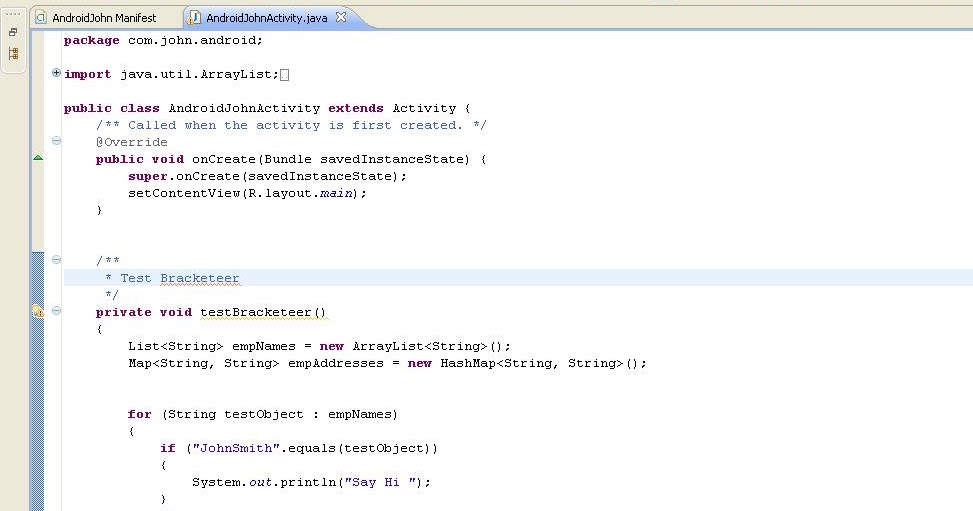
Task: Click the empAddresses variable name
Action: click(336, 363)
